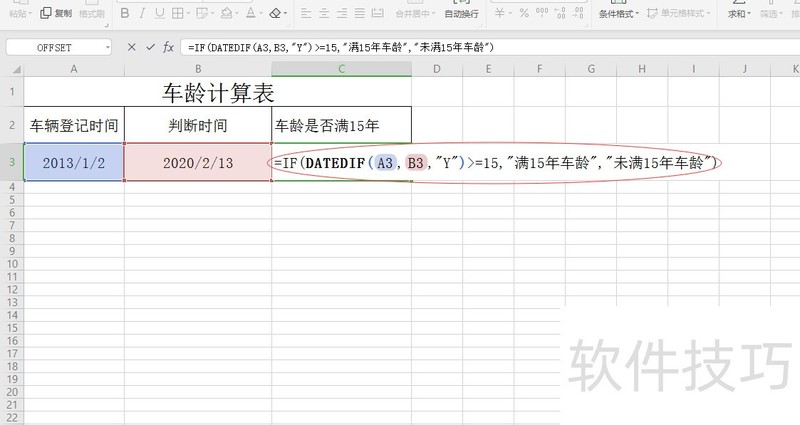Open Sum (求和) dropdown
Screen dimensions: 800x425
[739, 14]
